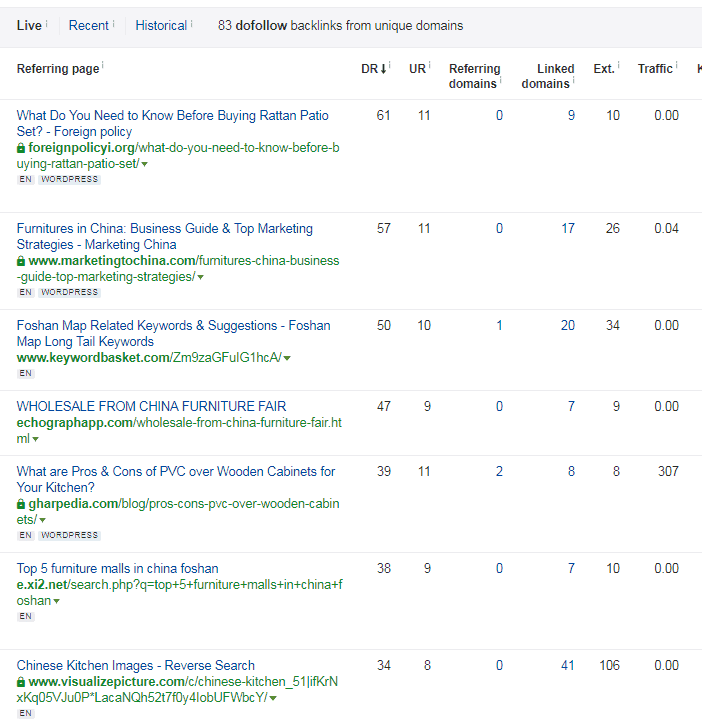Click traffic value 307 in gharpedia row

point(668,472)
